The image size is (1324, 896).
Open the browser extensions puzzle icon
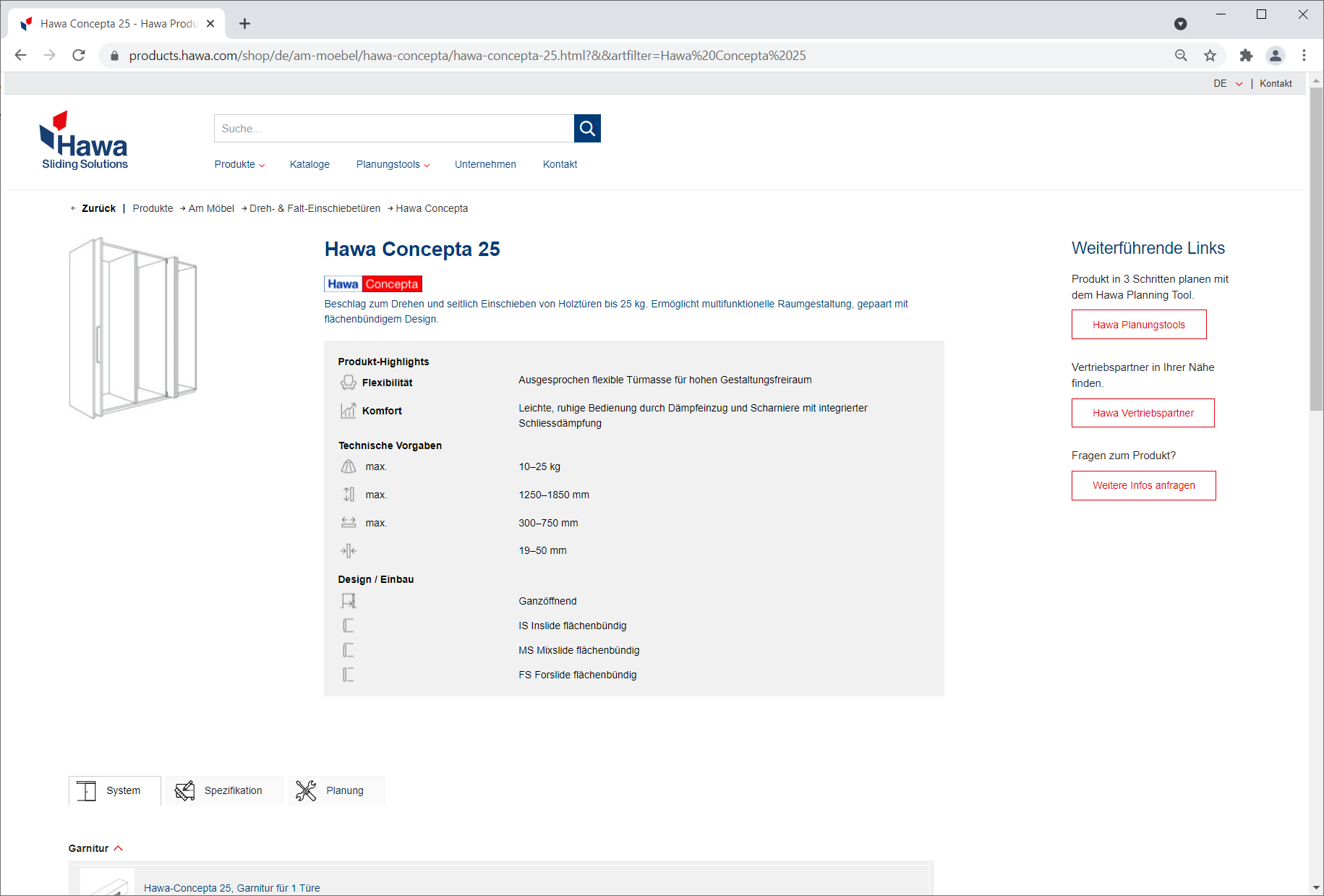(1246, 55)
